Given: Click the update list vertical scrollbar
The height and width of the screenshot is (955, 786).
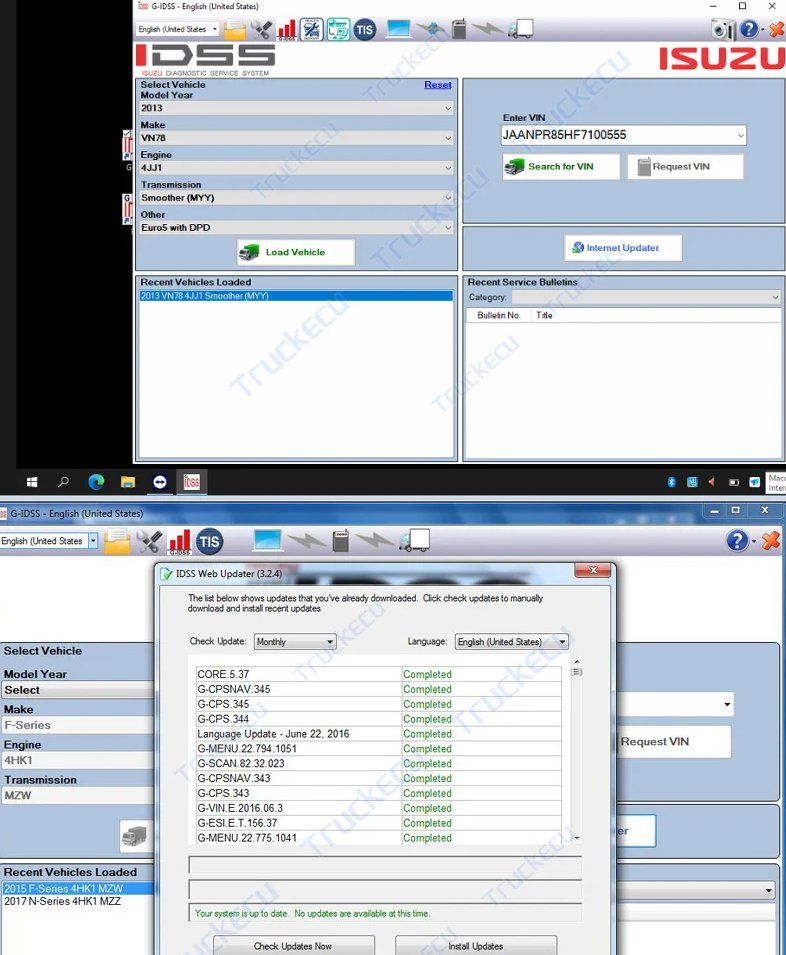Looking at the screenshot, I should pyautogui.click(x=576, y=750).
